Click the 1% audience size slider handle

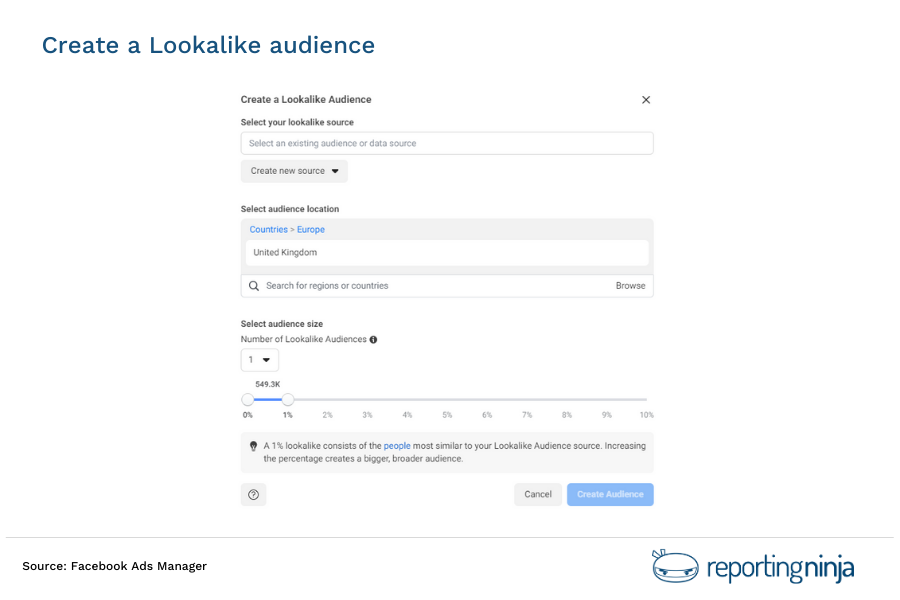(288, 399)
